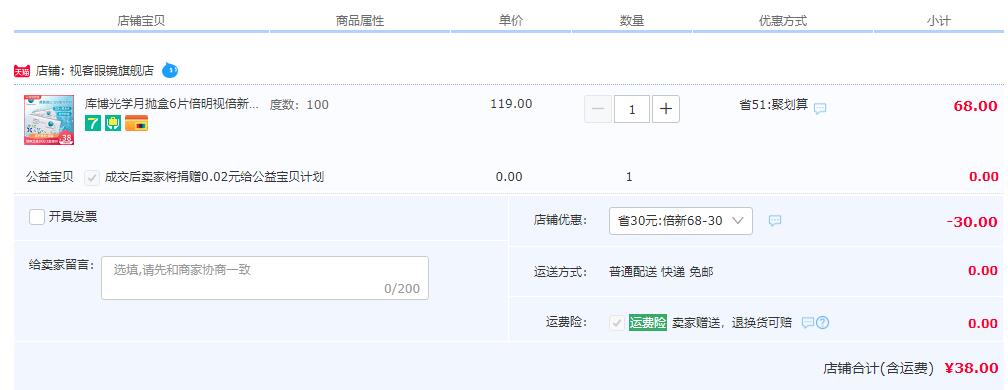Click the 店铺宝贝 column header
Viewport: 1008px width, 390px height.
click(141, 21)
